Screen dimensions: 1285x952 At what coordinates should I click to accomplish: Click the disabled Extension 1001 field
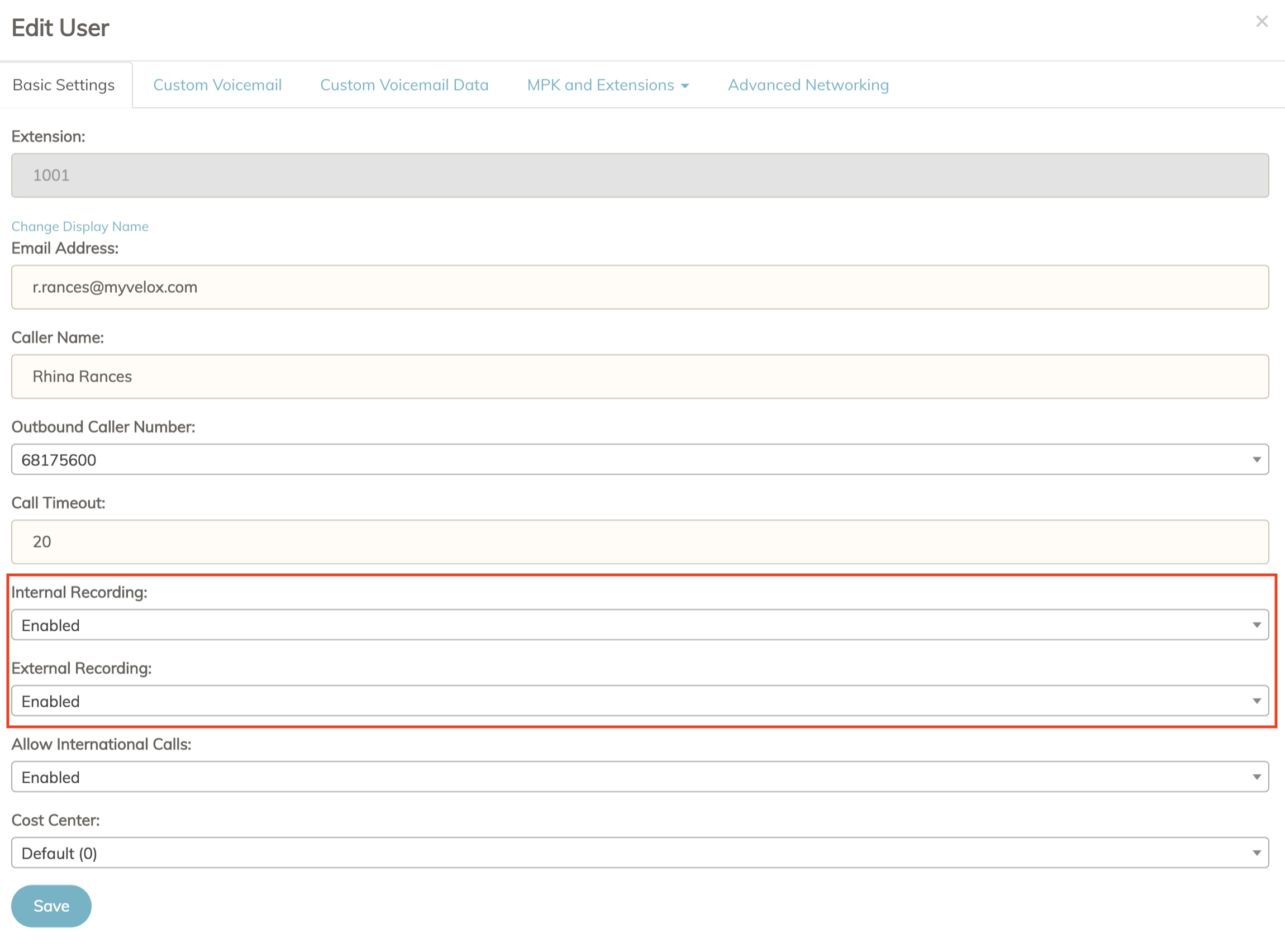click(640, 175)
